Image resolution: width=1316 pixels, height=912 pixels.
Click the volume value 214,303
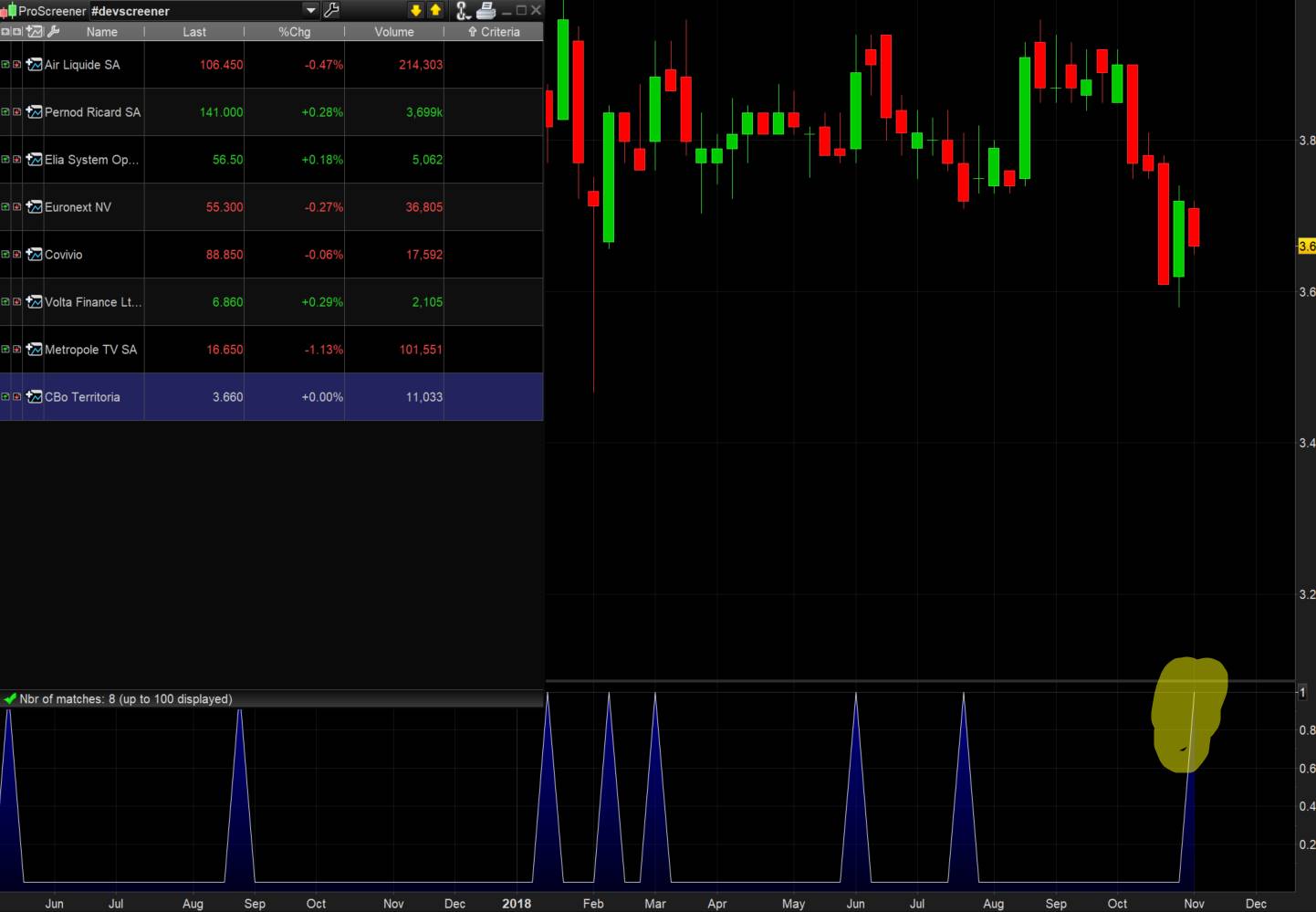coord(421,65)
